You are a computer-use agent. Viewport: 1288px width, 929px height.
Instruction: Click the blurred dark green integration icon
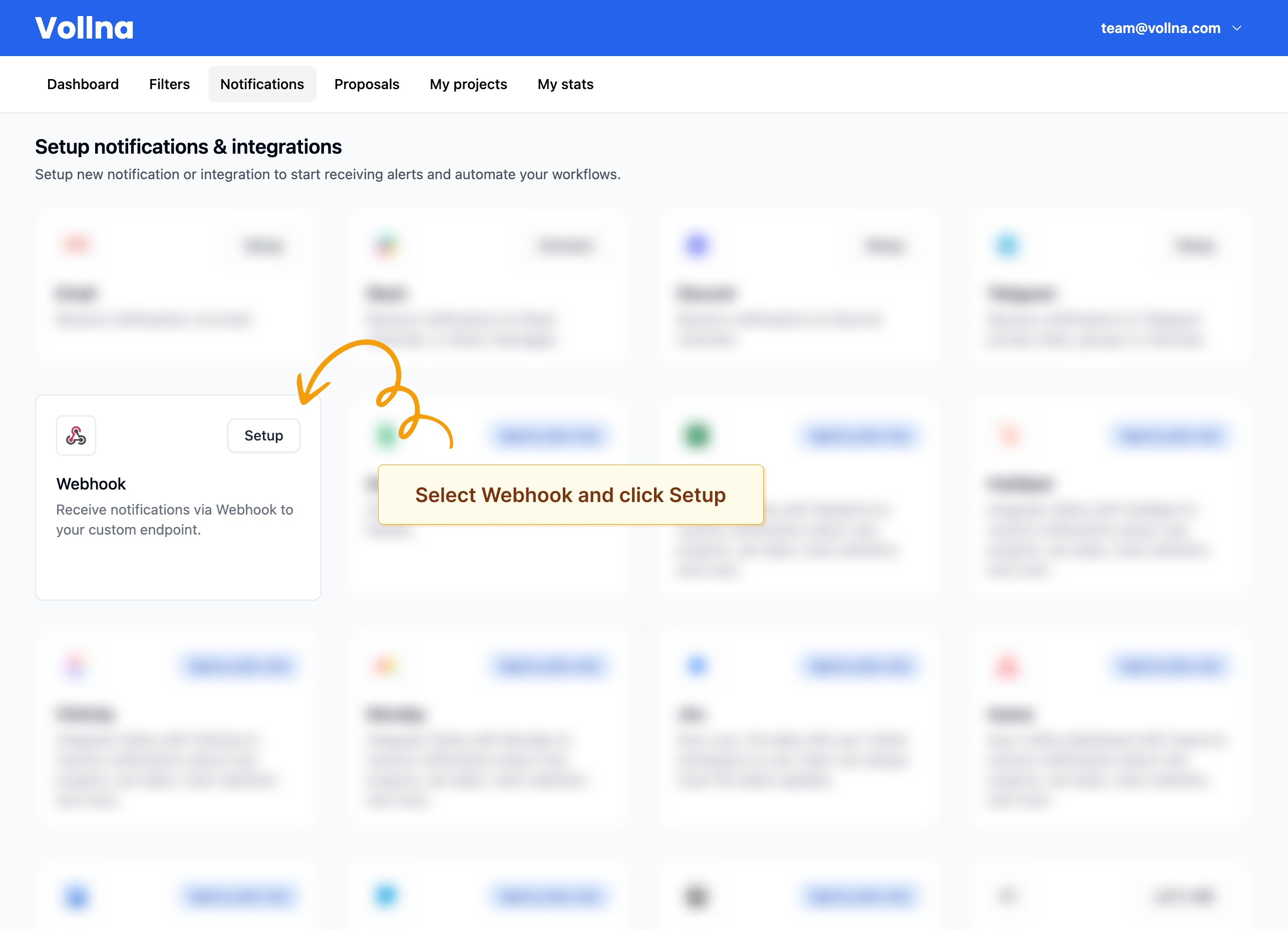pos(697,435)
